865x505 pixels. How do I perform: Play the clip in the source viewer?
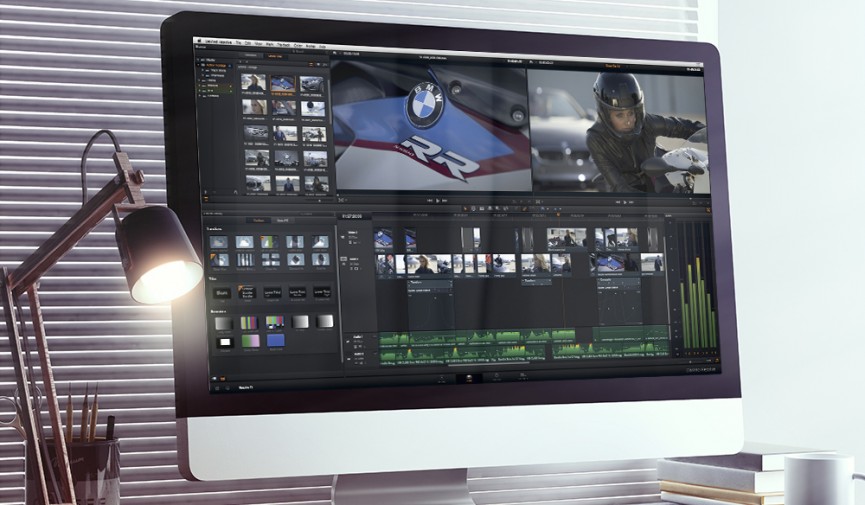coord(438,201)
